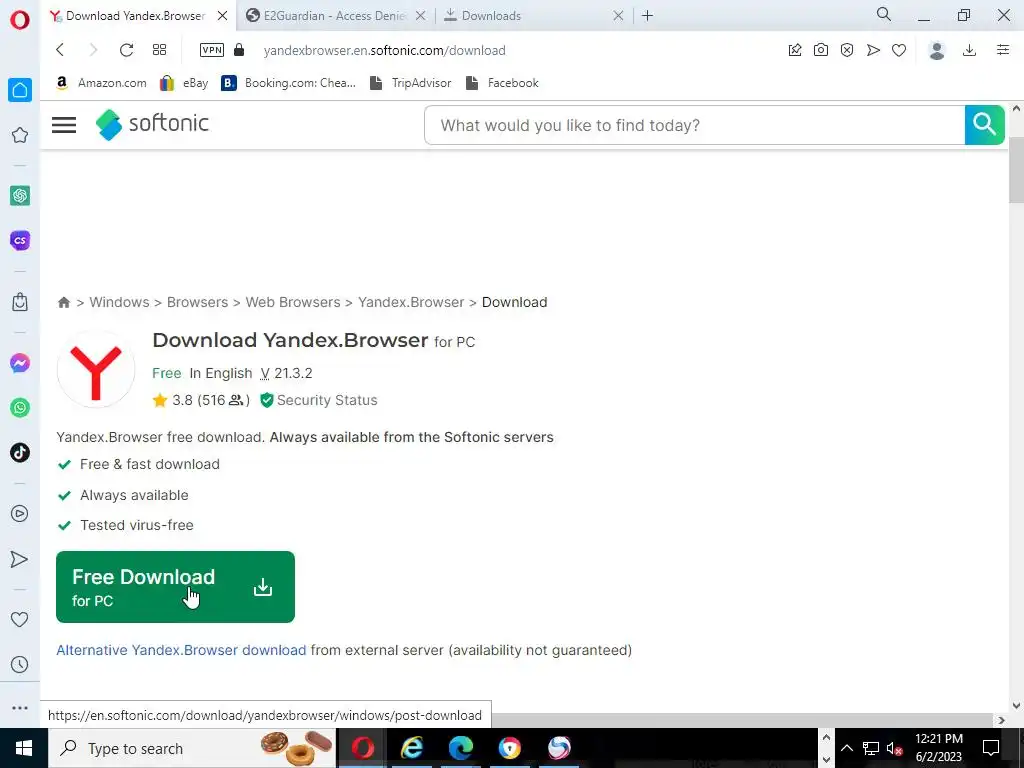This screenshot has height=768, width=1024.
Task: View site security padlock info
Action: tap(239, 50)
